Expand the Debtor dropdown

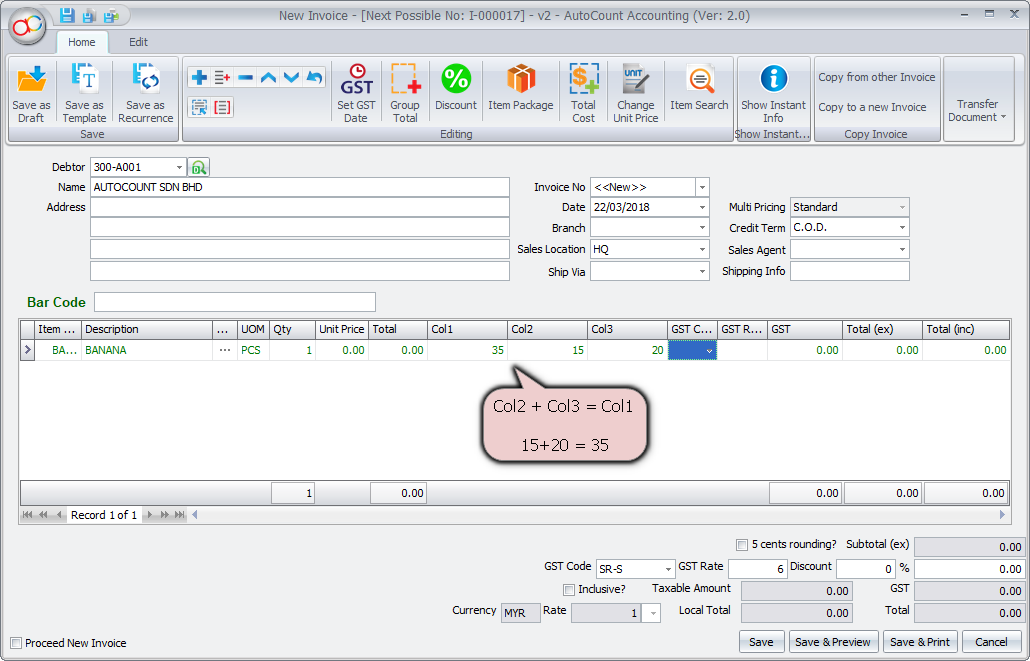point(179,167)
